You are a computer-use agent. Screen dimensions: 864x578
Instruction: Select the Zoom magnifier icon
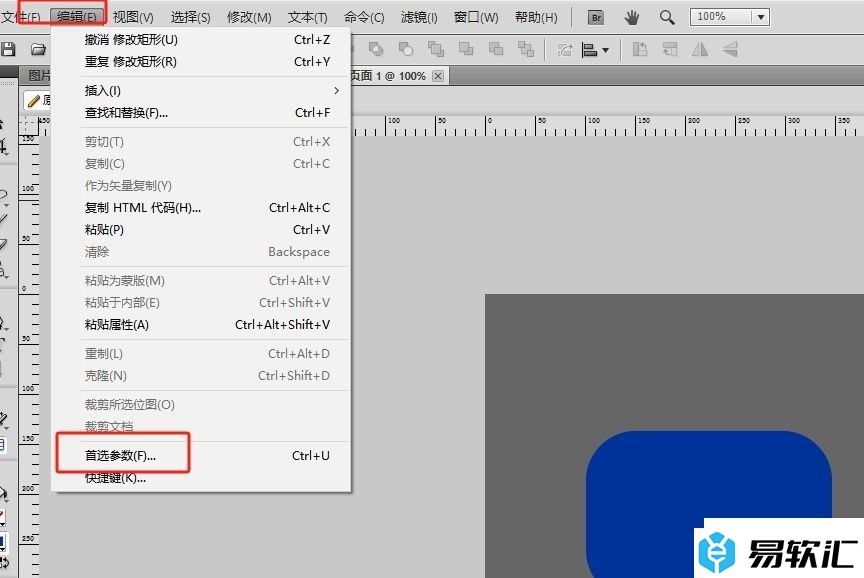click(667, 18)
